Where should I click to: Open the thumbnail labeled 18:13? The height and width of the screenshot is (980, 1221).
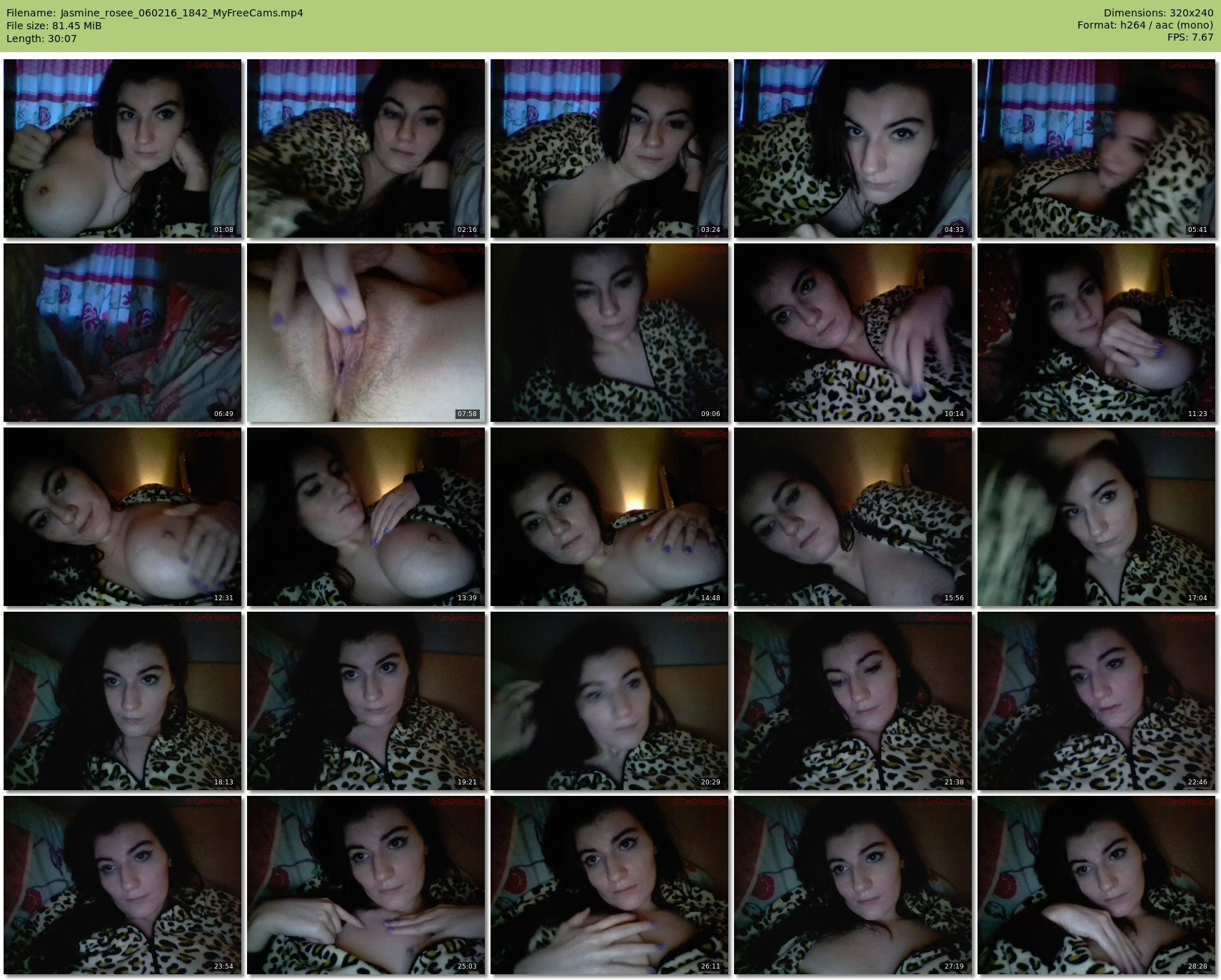pyautogui.click(x=123, y=701)
